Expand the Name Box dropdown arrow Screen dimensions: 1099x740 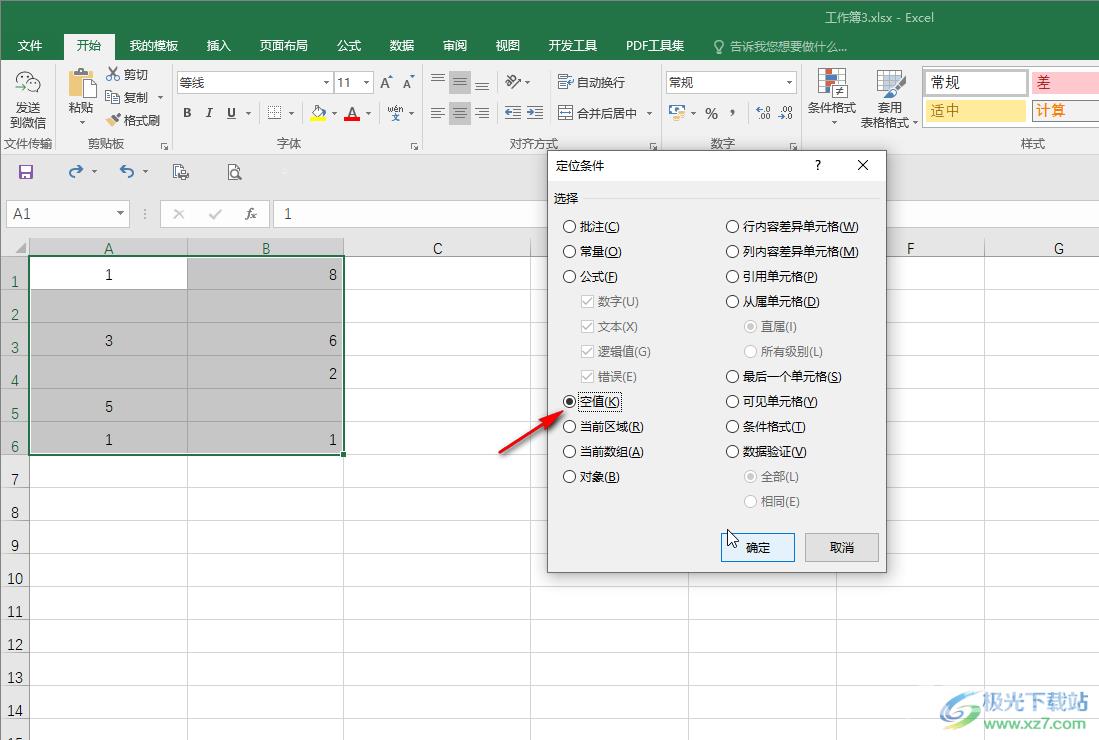coord(121,213)
